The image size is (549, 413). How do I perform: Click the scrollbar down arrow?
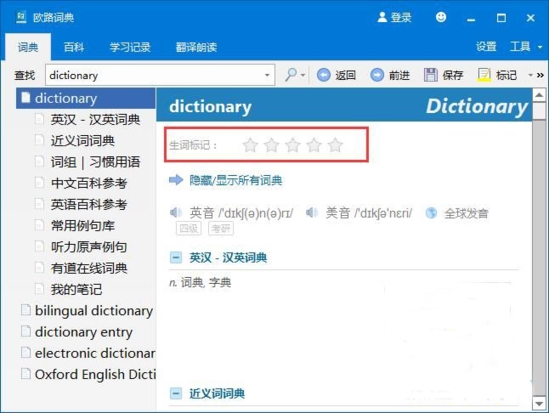point(539,404)
